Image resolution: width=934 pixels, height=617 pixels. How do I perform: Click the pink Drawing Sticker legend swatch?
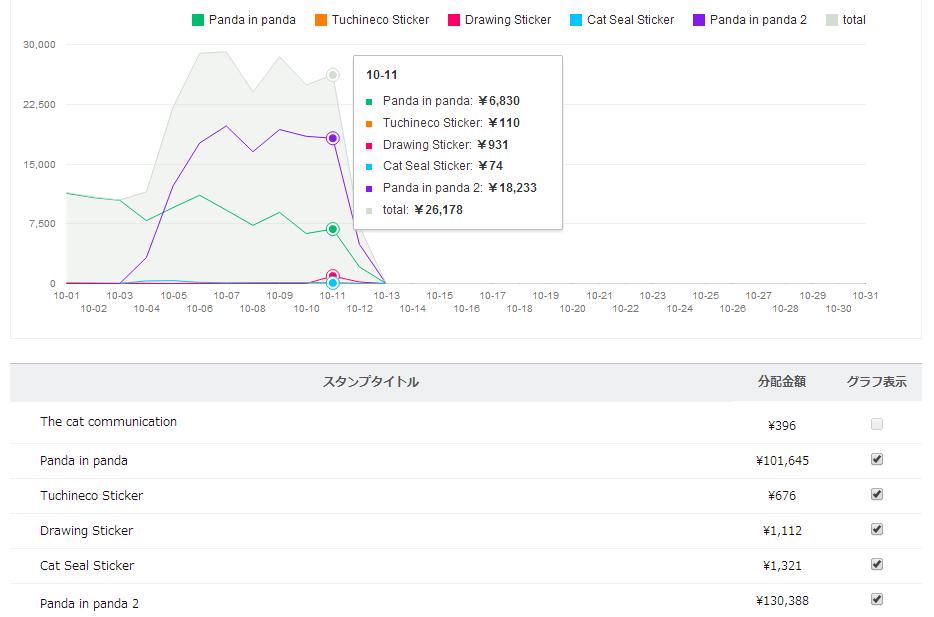pyautogui.click(x=454, y=20)
